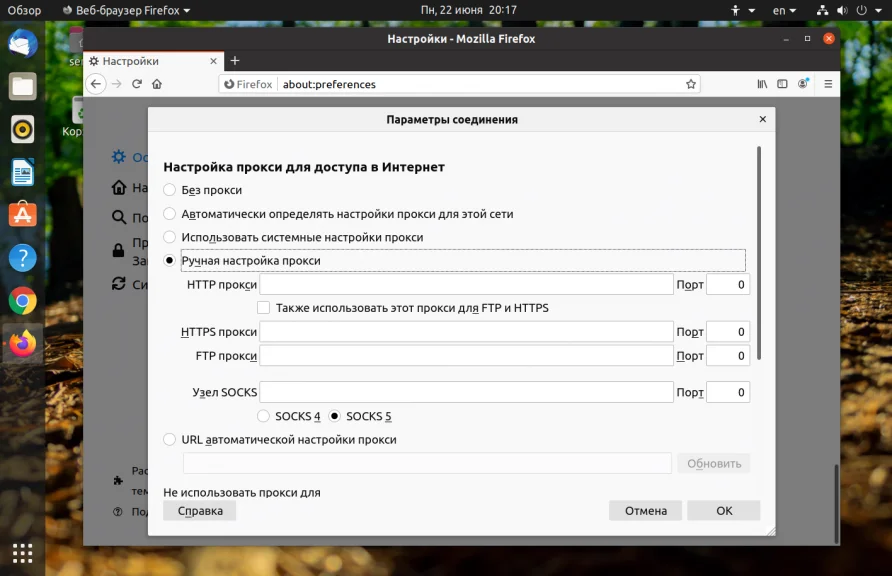Launch Google Chrome from the dock
892x576 pixels.
22,301
